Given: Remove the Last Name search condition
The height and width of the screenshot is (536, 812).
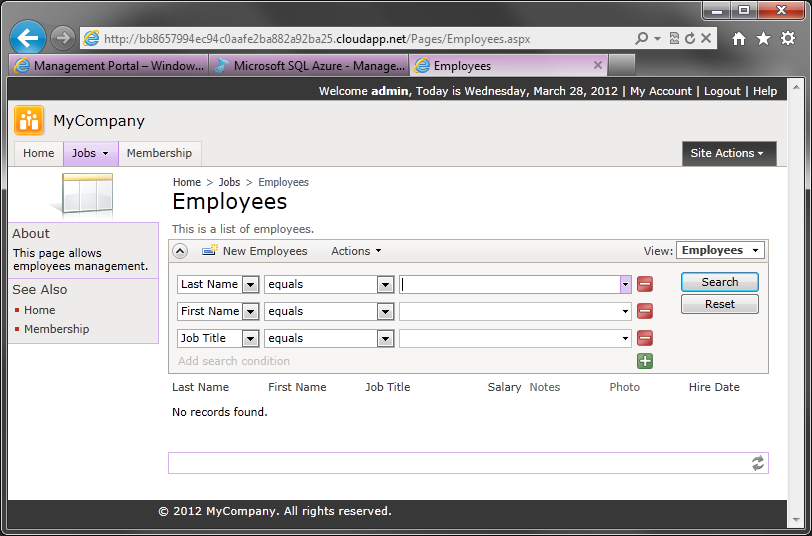Looking at the screenshot, I should click(645, 284).
